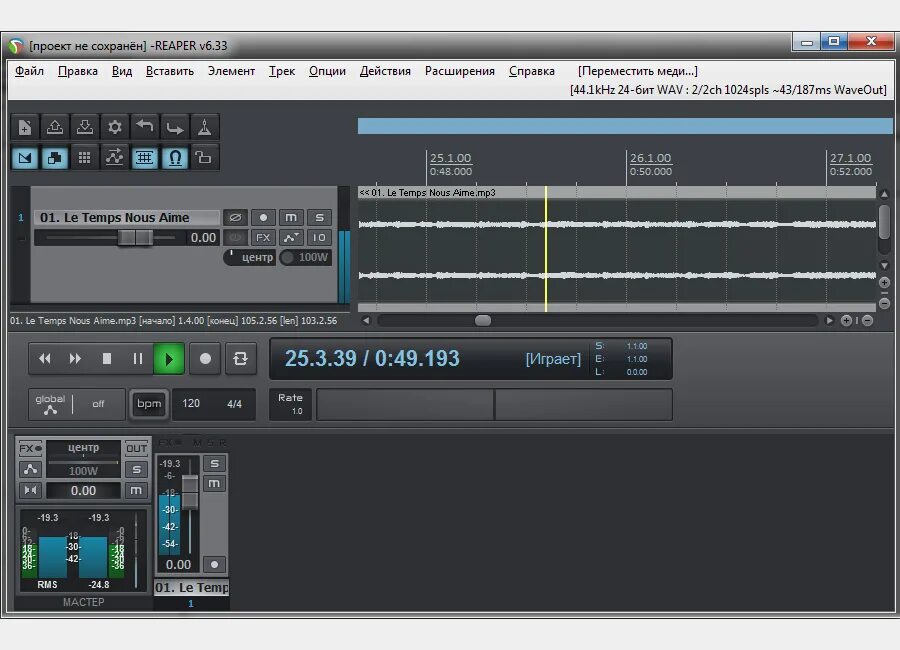Mute mixer channel strip m button

[214, 483]
